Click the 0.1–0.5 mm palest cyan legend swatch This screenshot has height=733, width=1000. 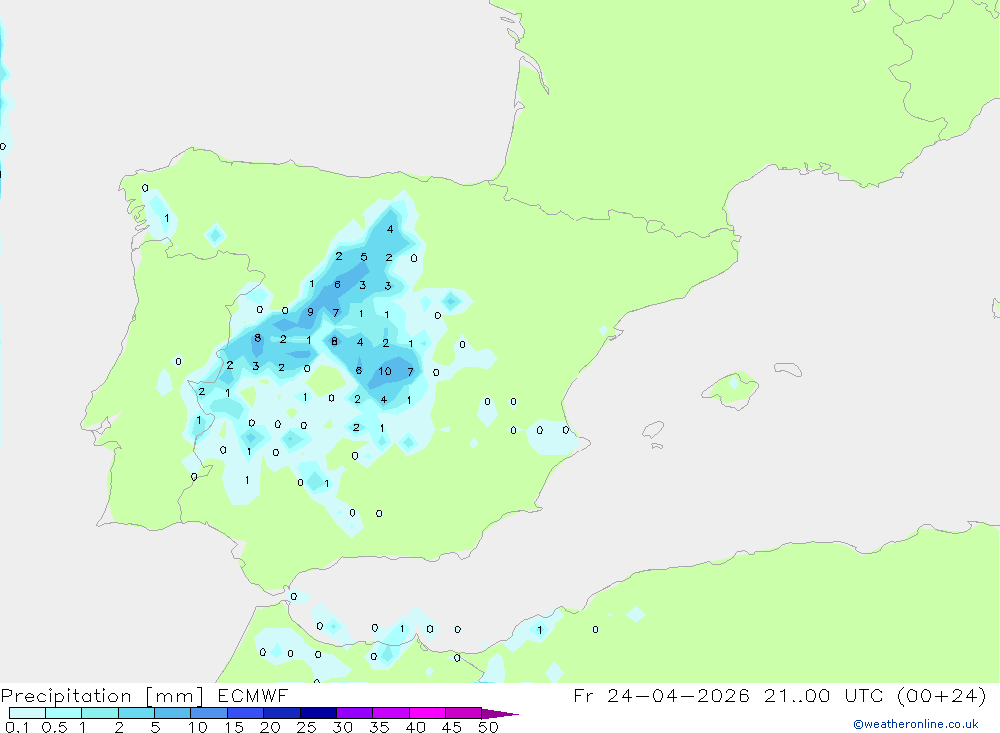click(x=27, y=713)
